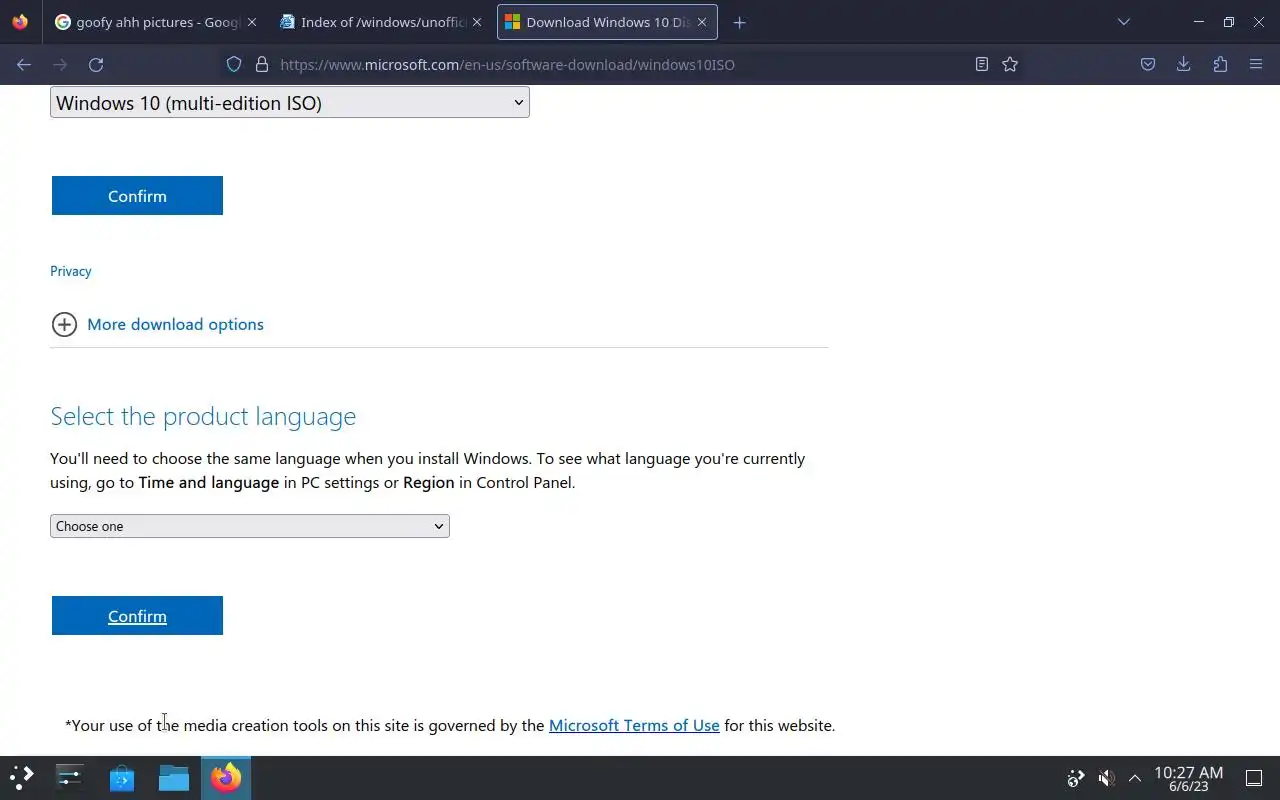Click the Select the product language heading

(203, 416)
